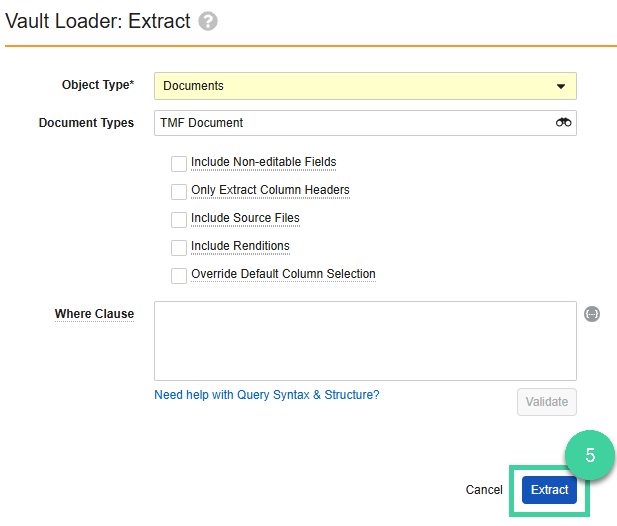This screenshot has height=526, width=617.
Task: Click the Where Clause label
Action: point(94,314)
